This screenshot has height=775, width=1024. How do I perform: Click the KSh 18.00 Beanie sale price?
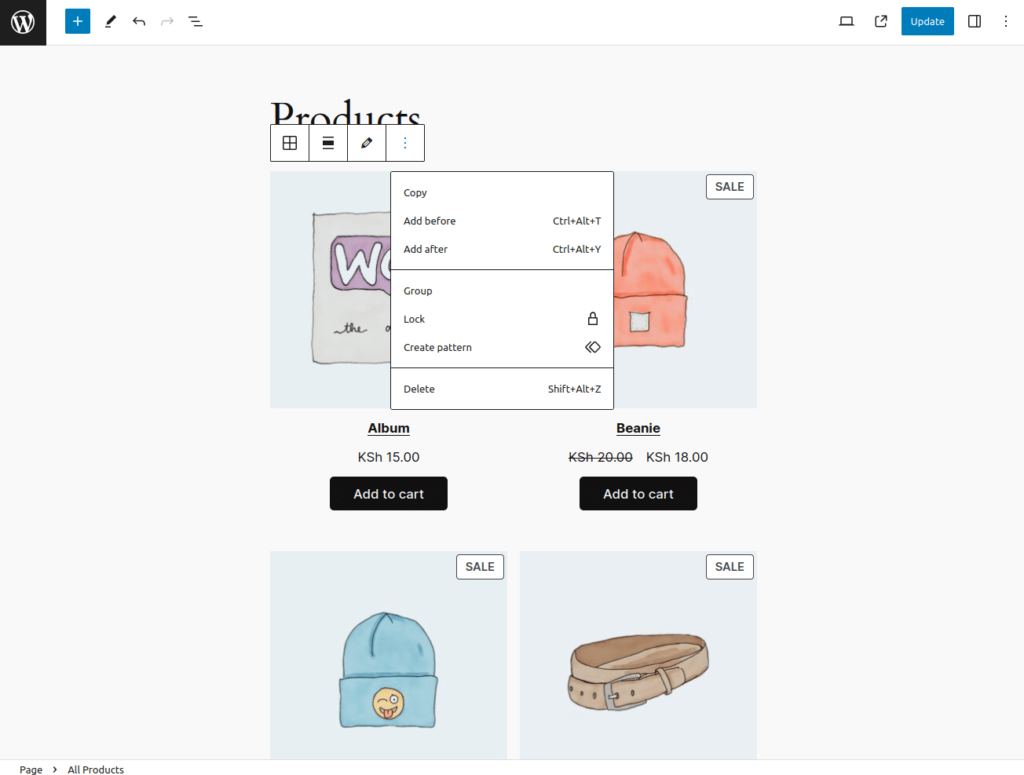coord(677,457)
